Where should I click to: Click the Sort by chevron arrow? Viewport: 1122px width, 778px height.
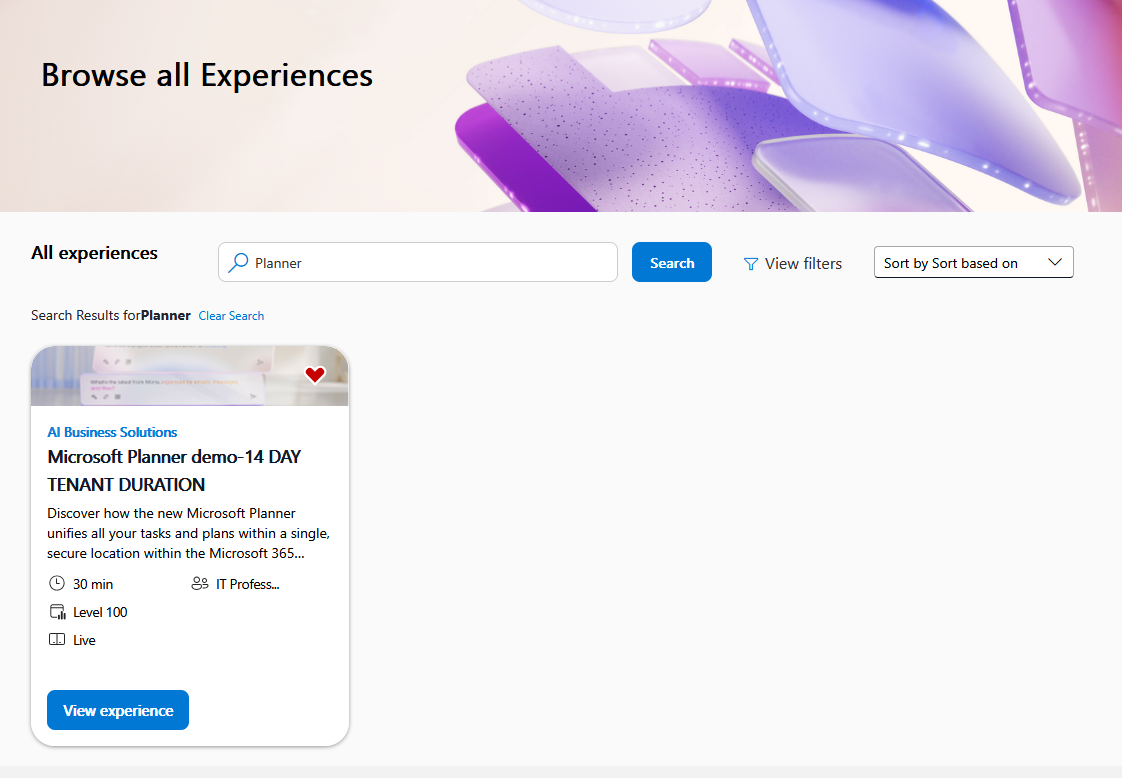click(1054, 262)
